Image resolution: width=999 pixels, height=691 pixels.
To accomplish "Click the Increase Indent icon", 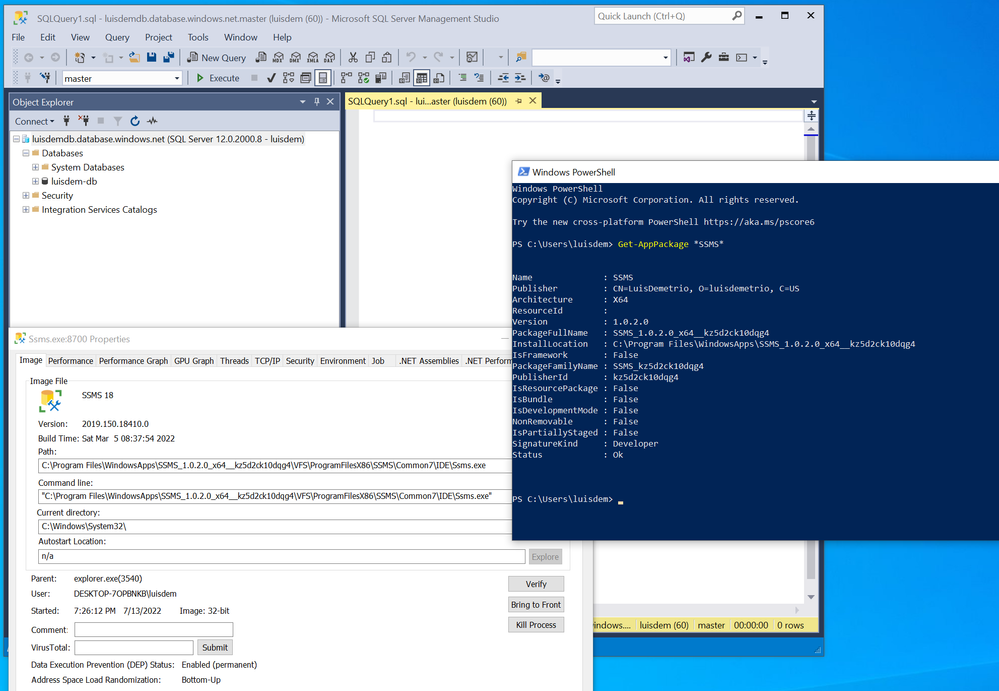I will [520, 78].
